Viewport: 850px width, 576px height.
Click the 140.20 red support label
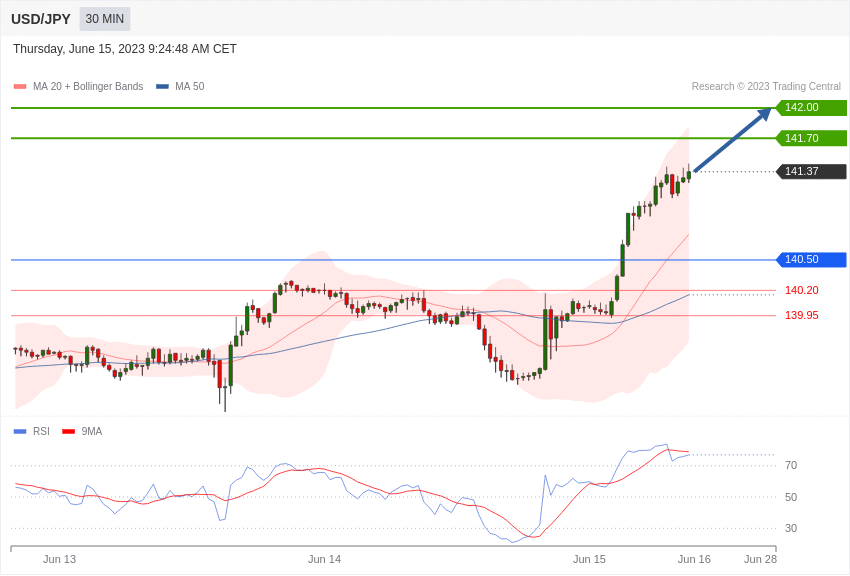[802, 290]
